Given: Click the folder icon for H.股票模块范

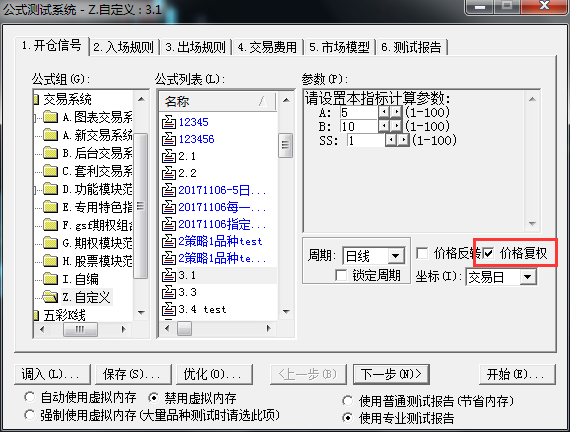Looking at the screenshot, I should pos(51,261).
